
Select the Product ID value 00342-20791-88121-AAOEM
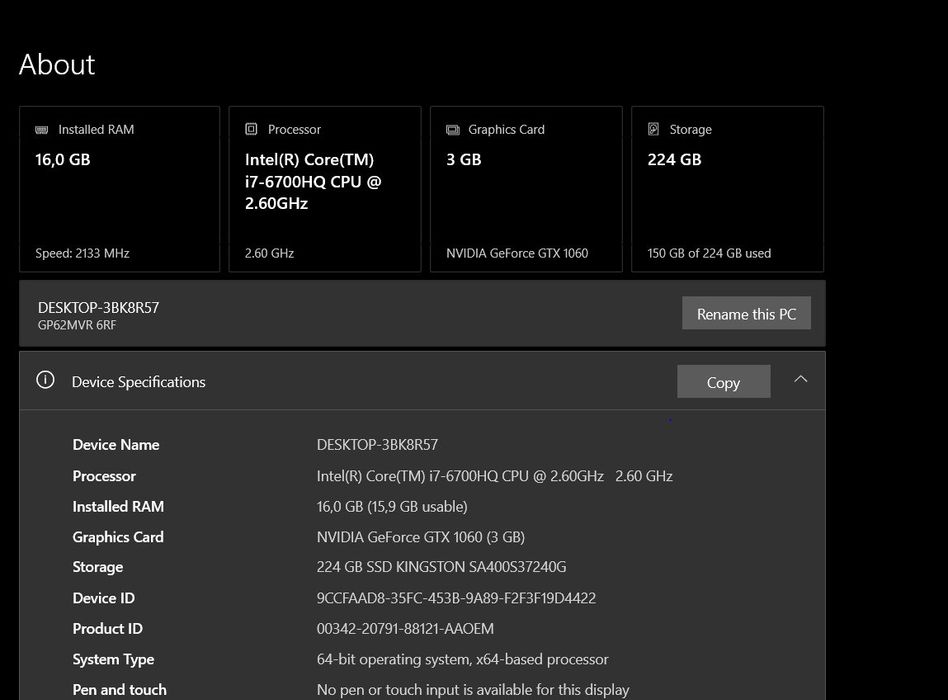click(405, 629)
